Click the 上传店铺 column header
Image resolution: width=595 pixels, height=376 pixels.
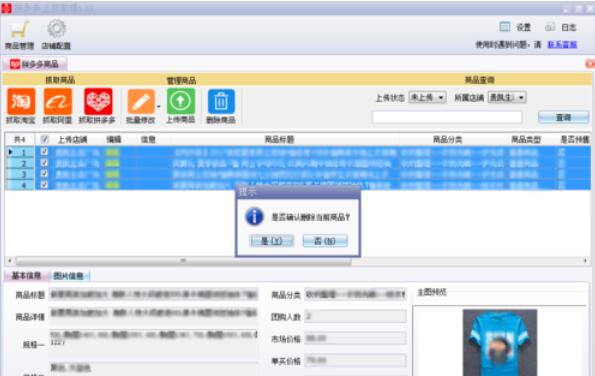click(x=72, y=140)
